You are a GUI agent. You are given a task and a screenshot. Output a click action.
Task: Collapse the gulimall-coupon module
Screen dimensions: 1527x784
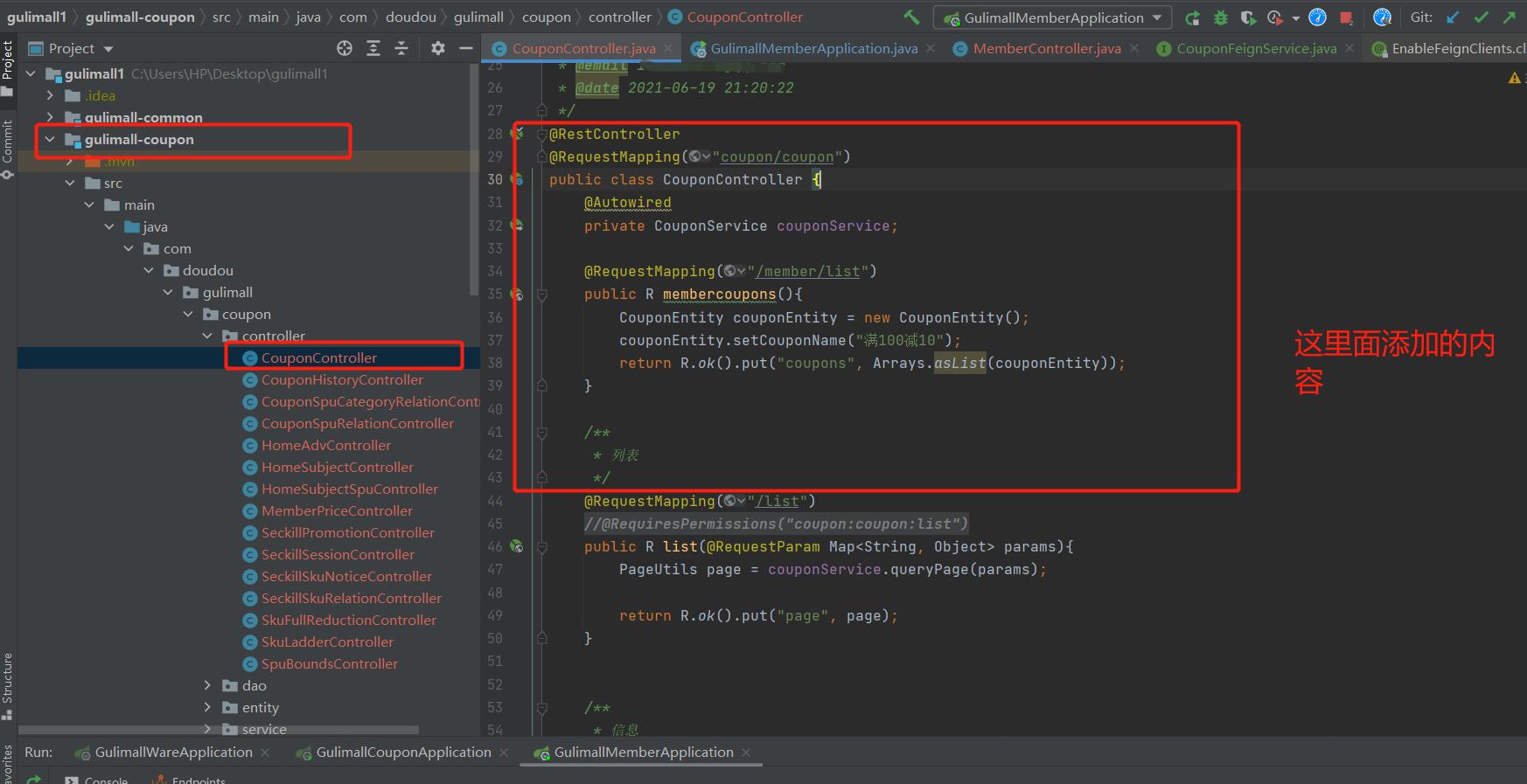pos(50,139)
